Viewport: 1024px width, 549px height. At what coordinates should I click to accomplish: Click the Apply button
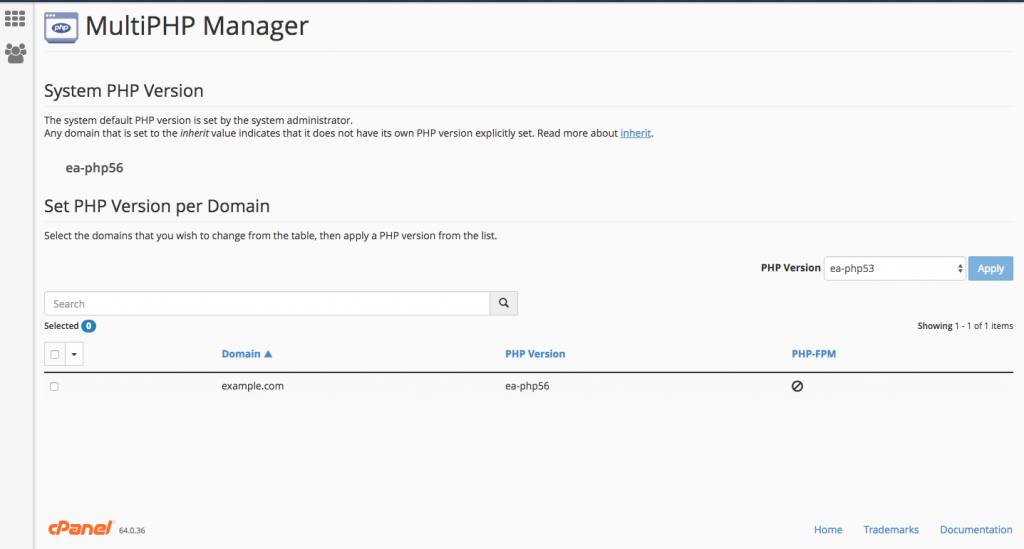click(x=991, y=268)
